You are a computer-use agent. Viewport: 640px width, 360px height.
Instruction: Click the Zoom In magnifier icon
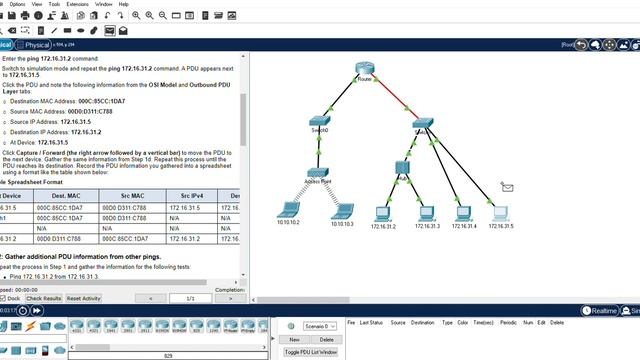pyautogui.click(x=136, y=16)
